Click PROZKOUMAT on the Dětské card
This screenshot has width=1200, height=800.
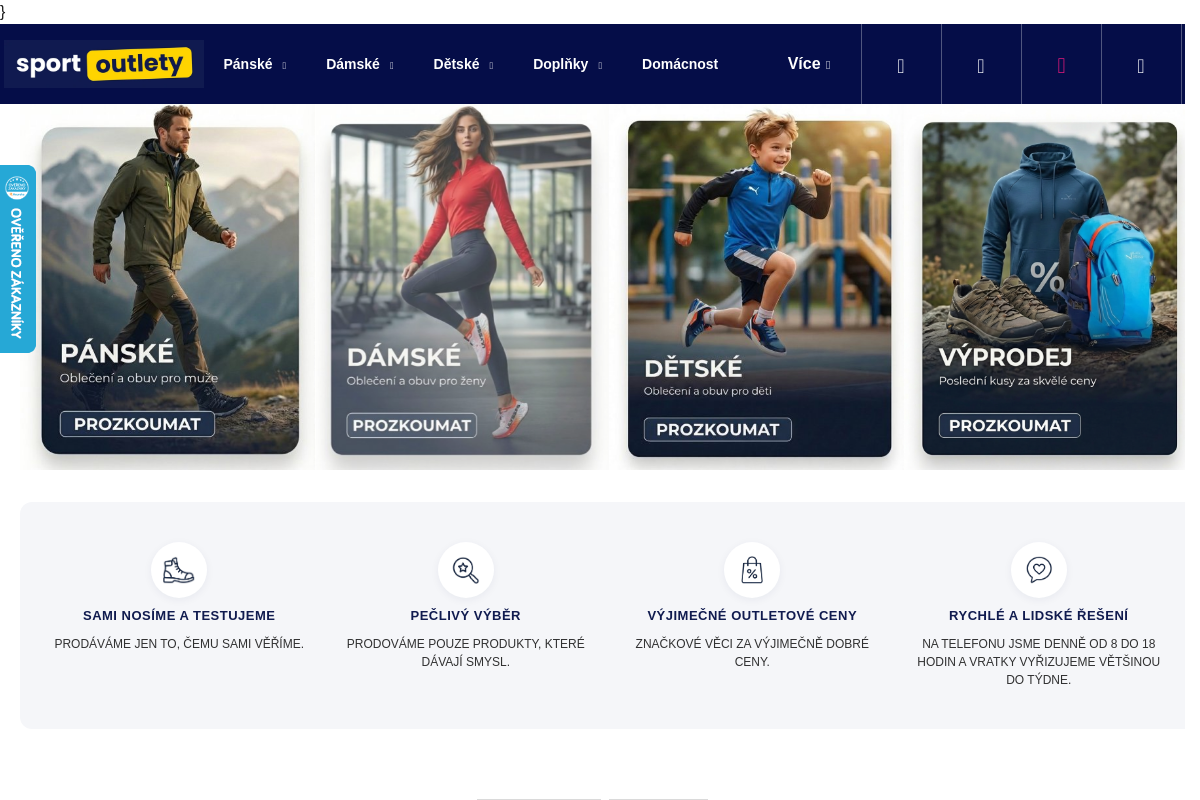click(718, 429)
